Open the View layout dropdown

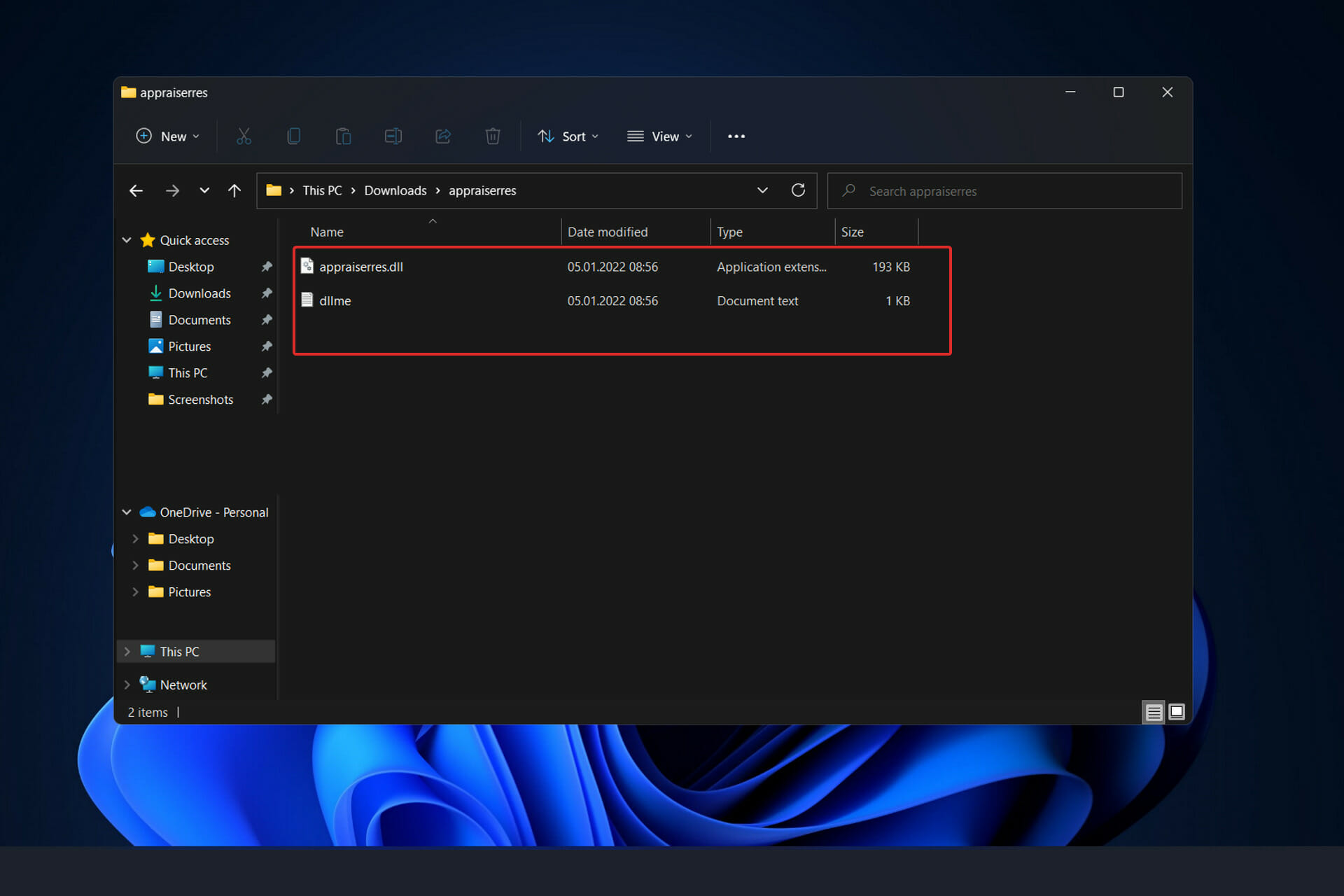(660, 136)
